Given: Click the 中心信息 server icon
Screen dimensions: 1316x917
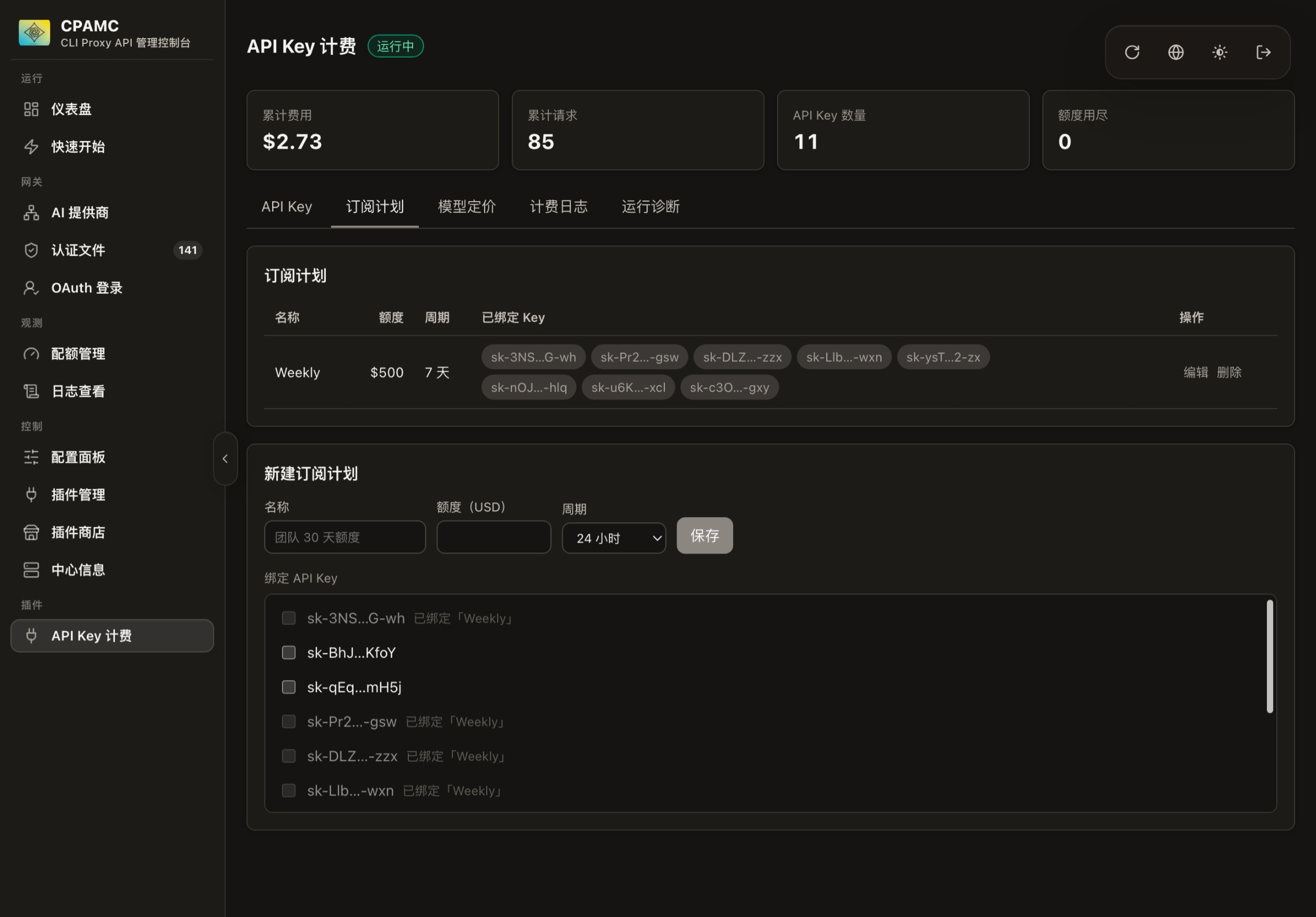Looking at the screenshot, I should coord(31,570).
